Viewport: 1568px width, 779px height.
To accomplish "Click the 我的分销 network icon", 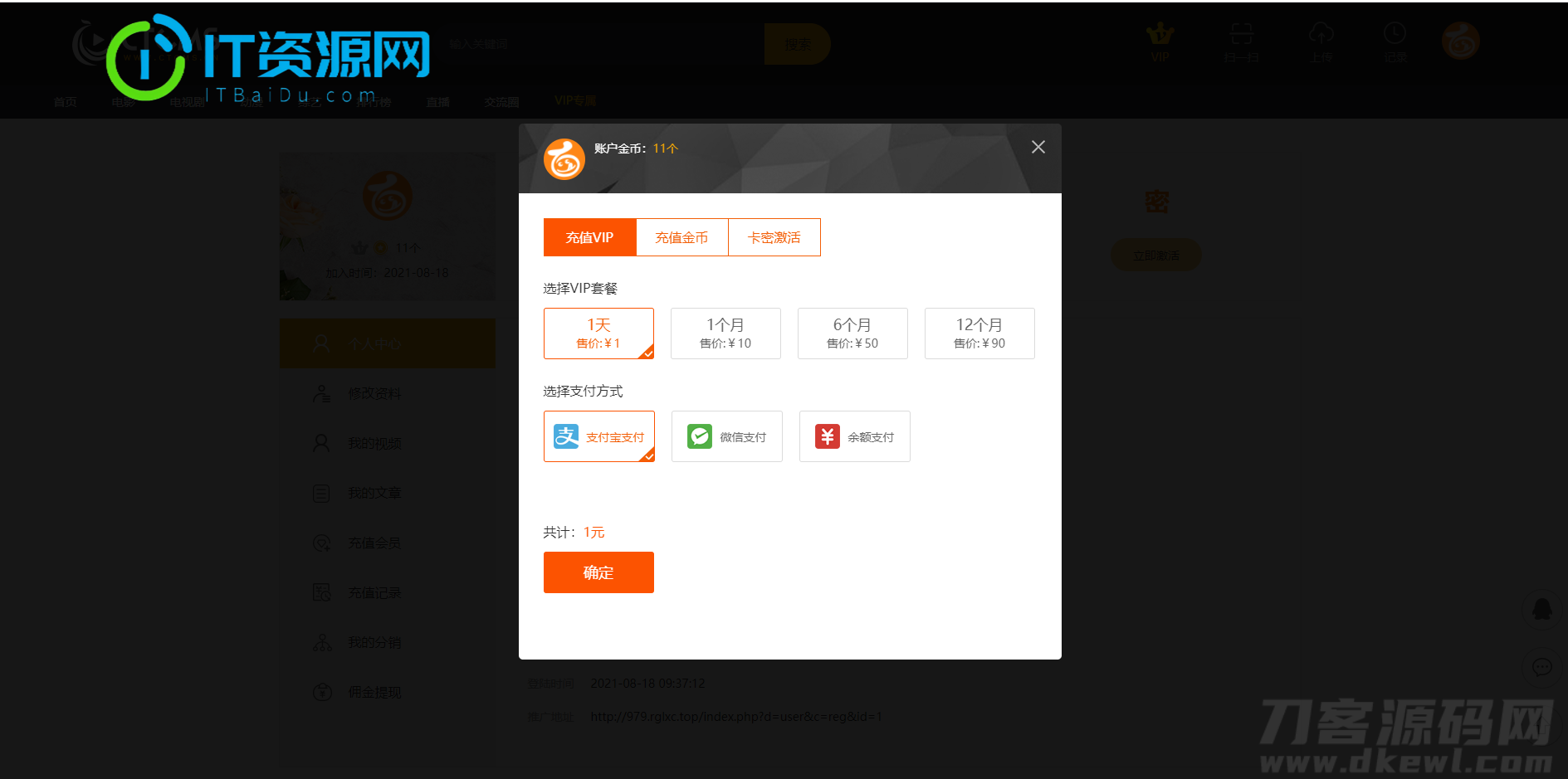I will (x=322, y=642).
